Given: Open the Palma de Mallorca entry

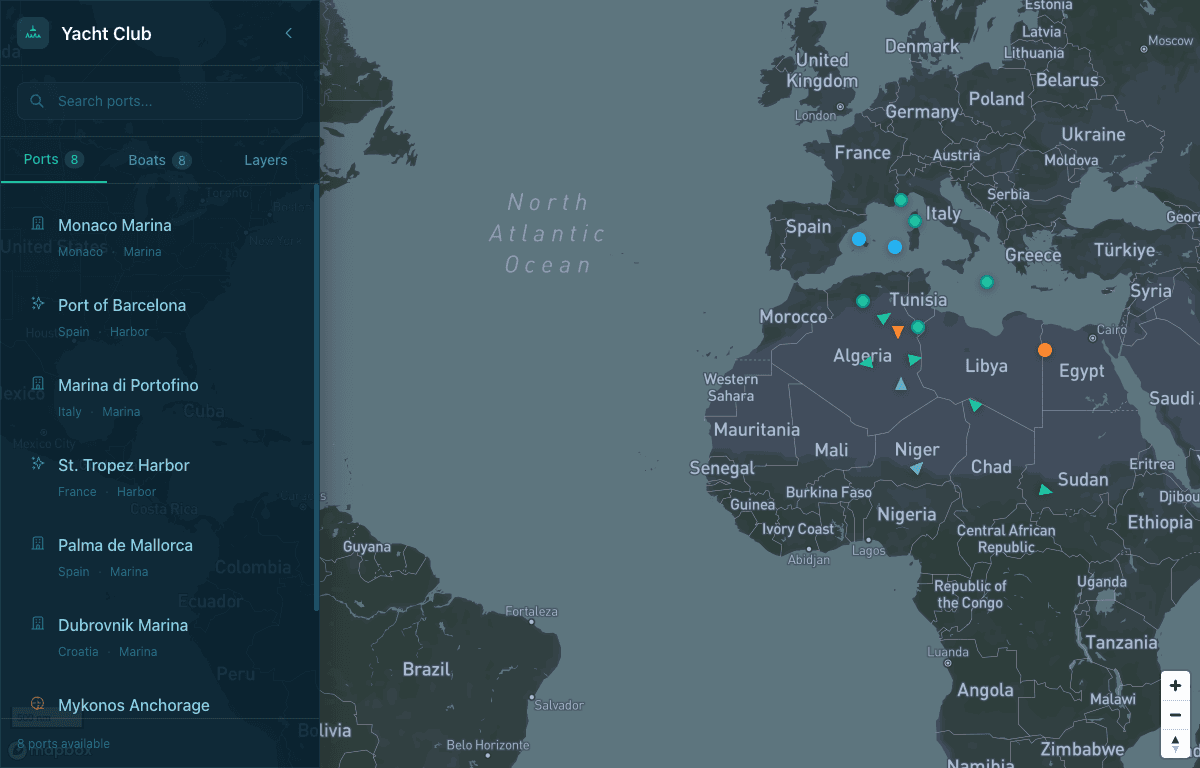Looking at the screenshot, I should (x=125, y=546).
